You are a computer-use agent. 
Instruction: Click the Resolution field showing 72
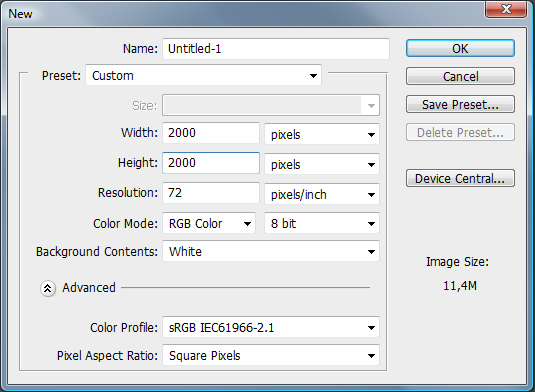click(211, 193)
